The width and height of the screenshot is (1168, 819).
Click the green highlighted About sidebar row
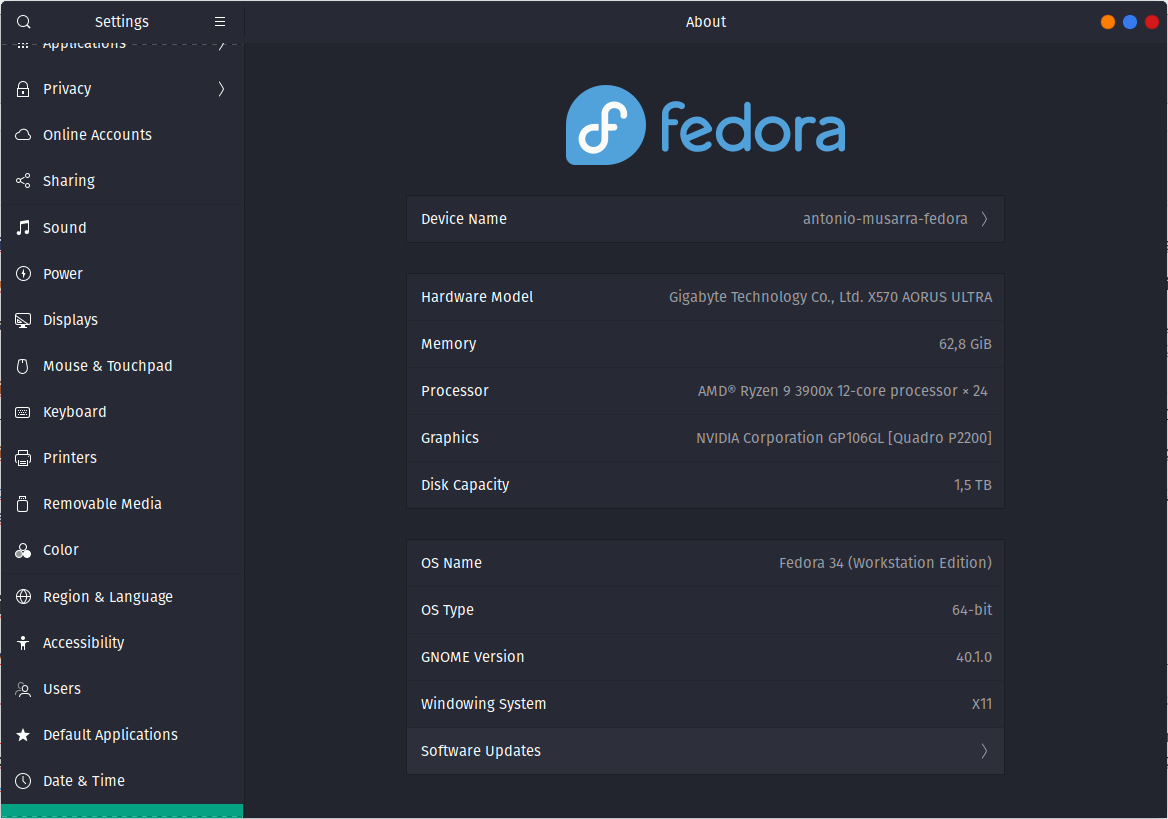(122, 811)
